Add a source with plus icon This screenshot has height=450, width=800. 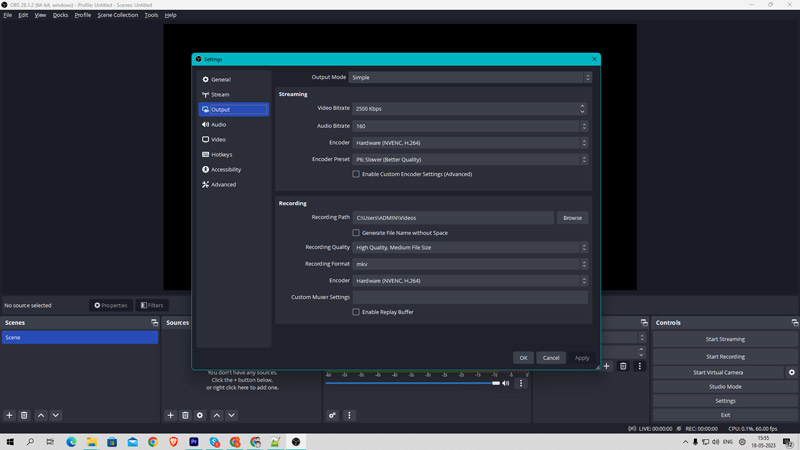170,415
